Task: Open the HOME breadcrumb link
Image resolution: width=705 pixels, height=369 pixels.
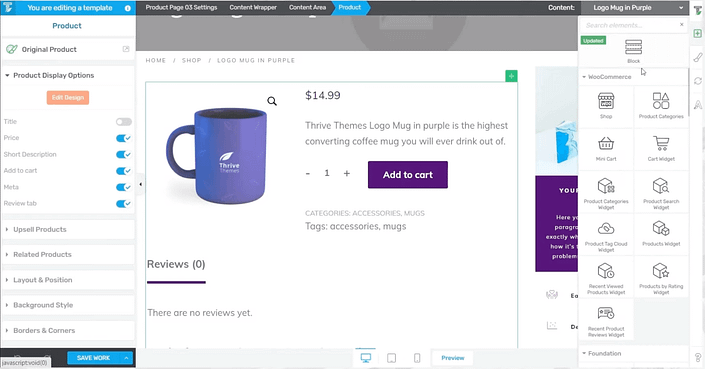Action: pyautogui.click(x=156, y=60)
